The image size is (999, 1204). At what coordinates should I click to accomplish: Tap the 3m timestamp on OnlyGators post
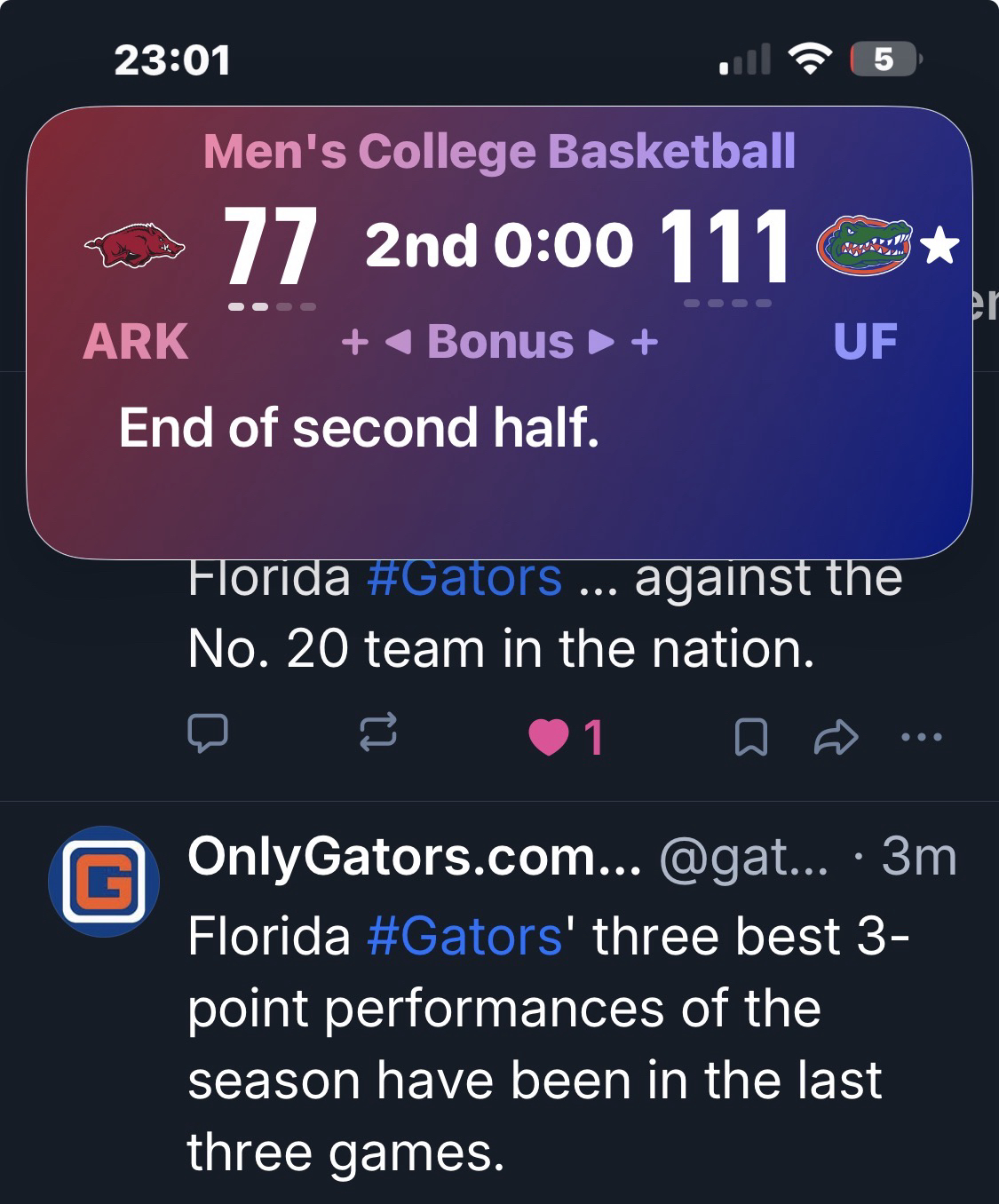coord(918,858)
